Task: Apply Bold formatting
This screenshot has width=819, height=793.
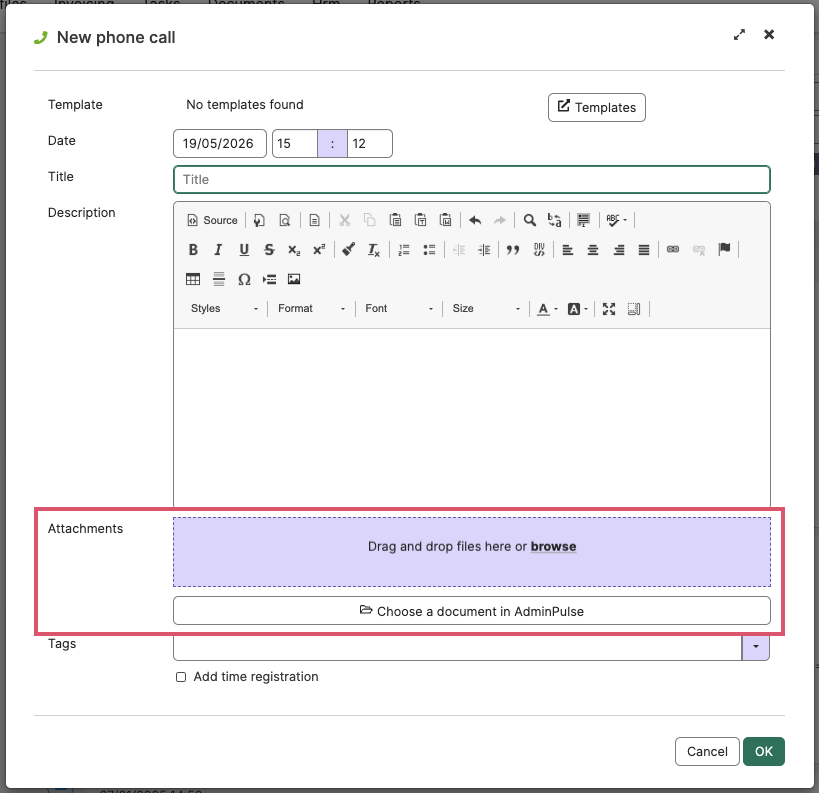Action: click(x=193, y=250)
